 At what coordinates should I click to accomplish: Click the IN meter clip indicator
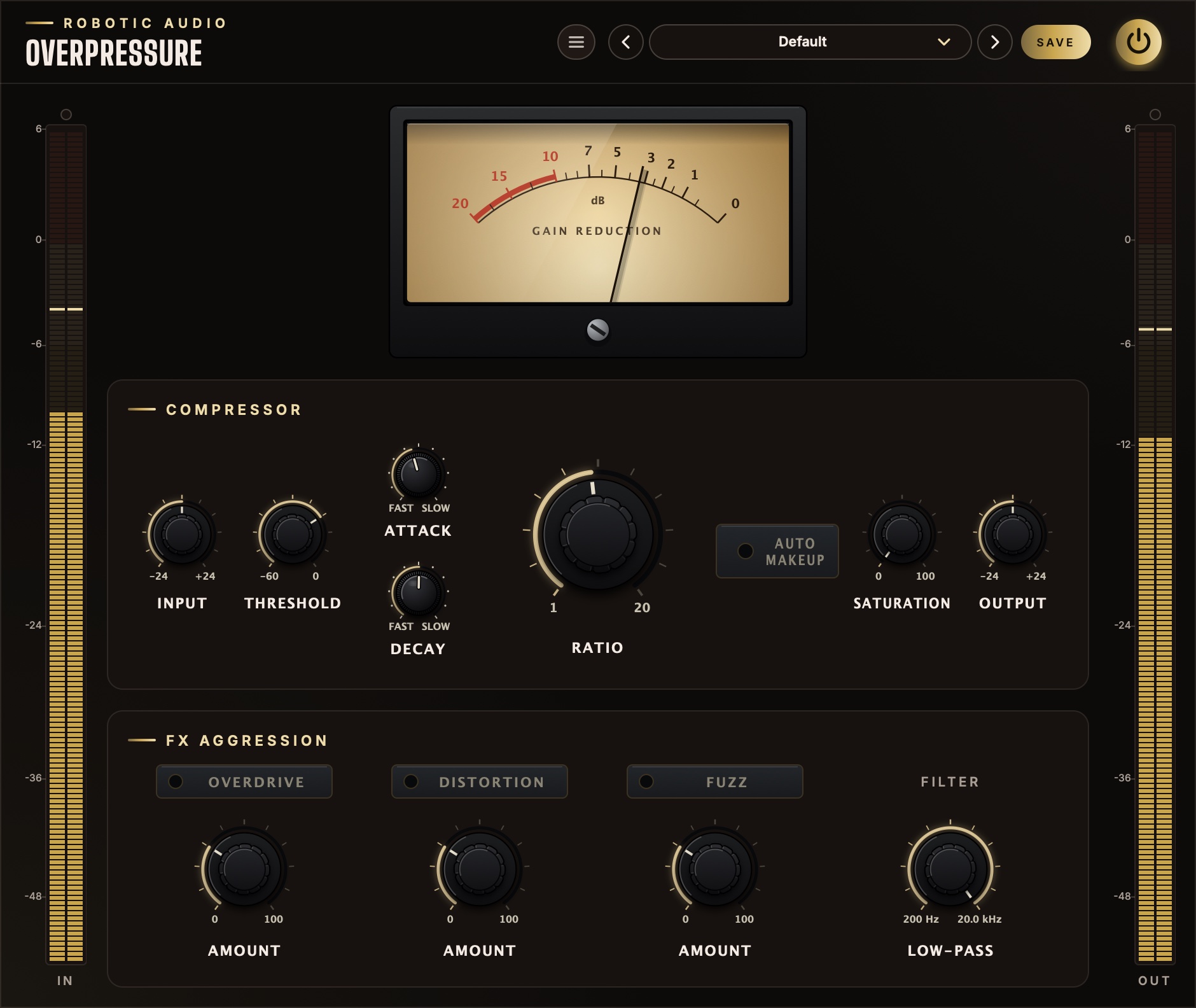point(66,115)
